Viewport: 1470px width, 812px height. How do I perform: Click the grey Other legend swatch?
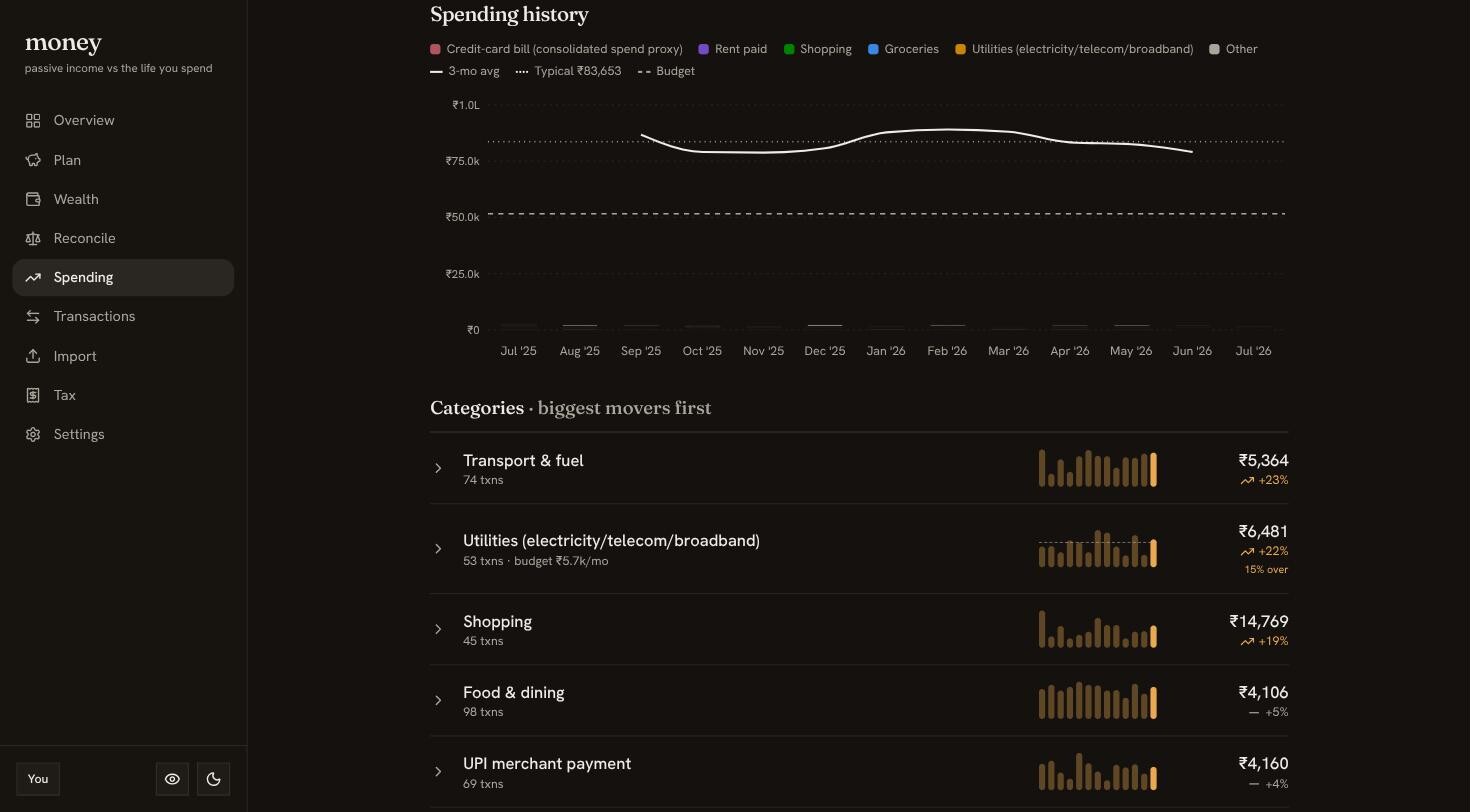1215,49
